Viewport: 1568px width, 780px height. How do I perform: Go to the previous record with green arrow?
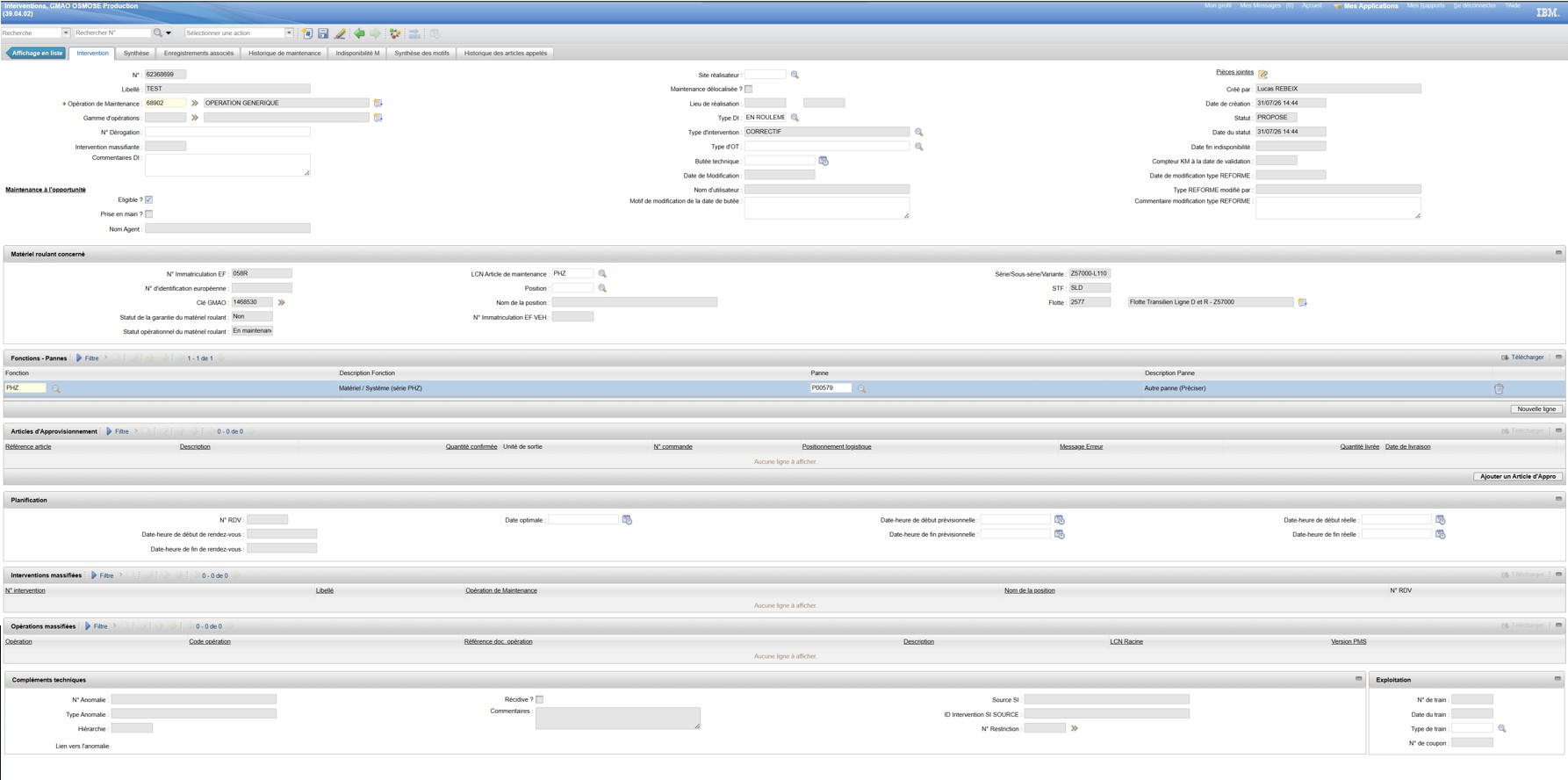point(359,33)
